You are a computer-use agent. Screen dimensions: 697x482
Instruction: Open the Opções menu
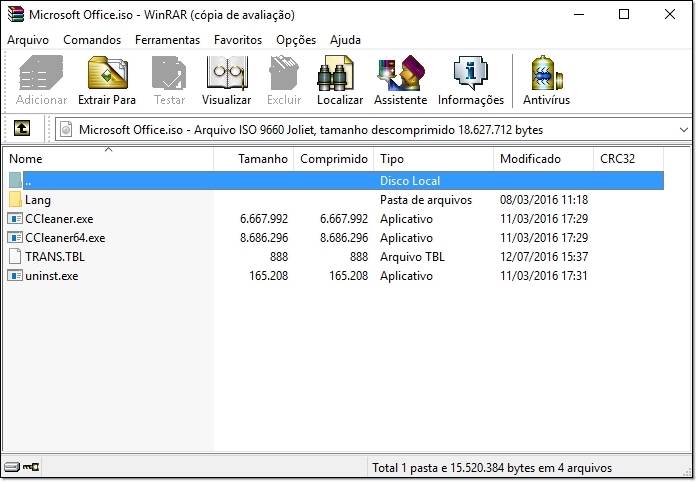tap(296, 40)
